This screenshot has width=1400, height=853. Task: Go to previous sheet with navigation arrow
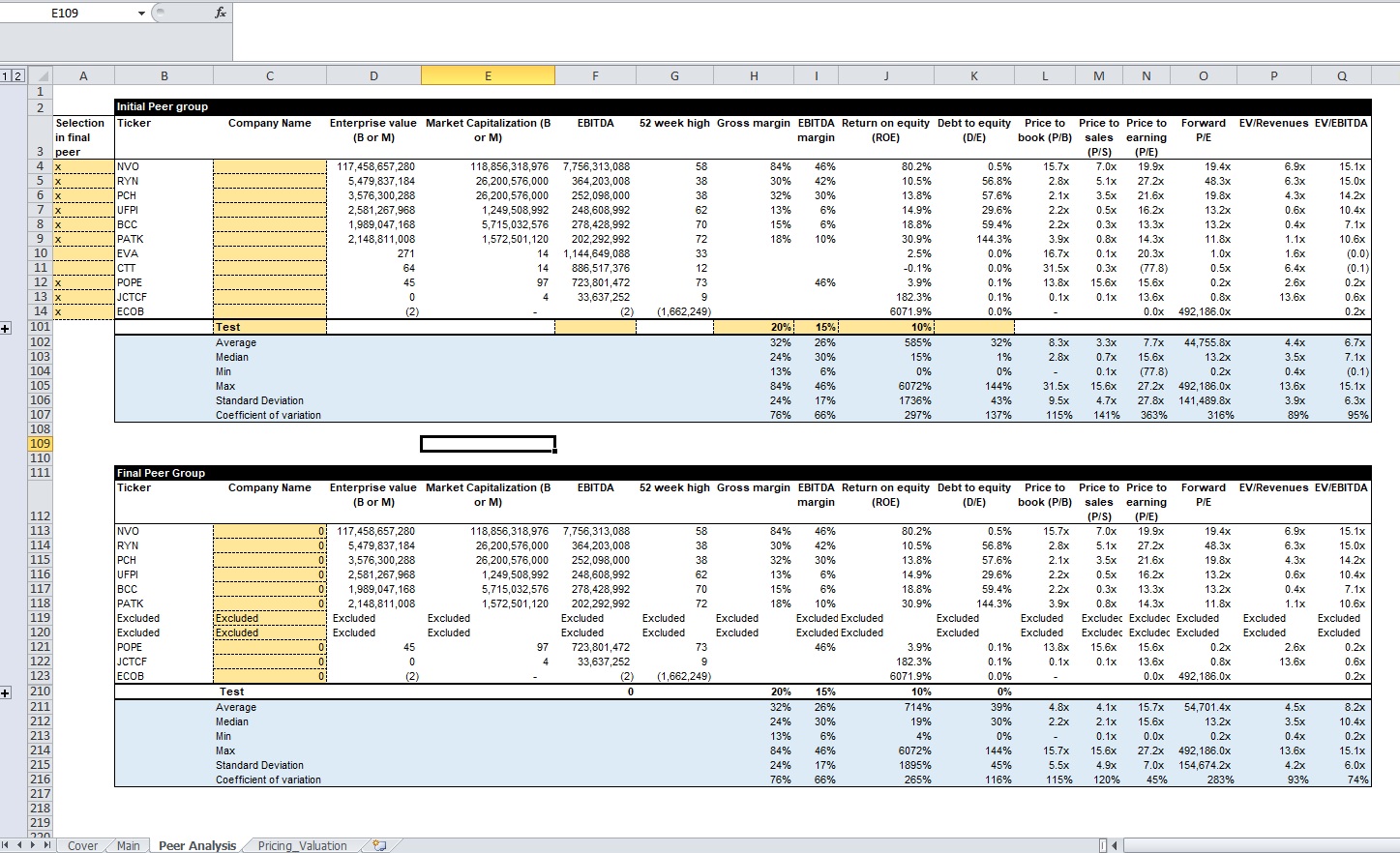pos(20,844)
